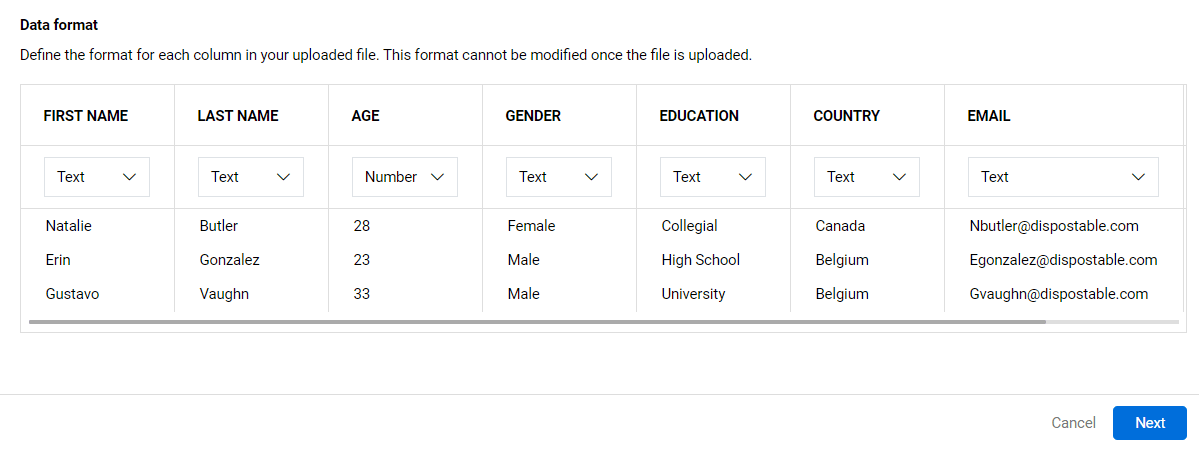Select the cell reading Erin
This screenshot has width=1199, height=452.
pos(58,260)
